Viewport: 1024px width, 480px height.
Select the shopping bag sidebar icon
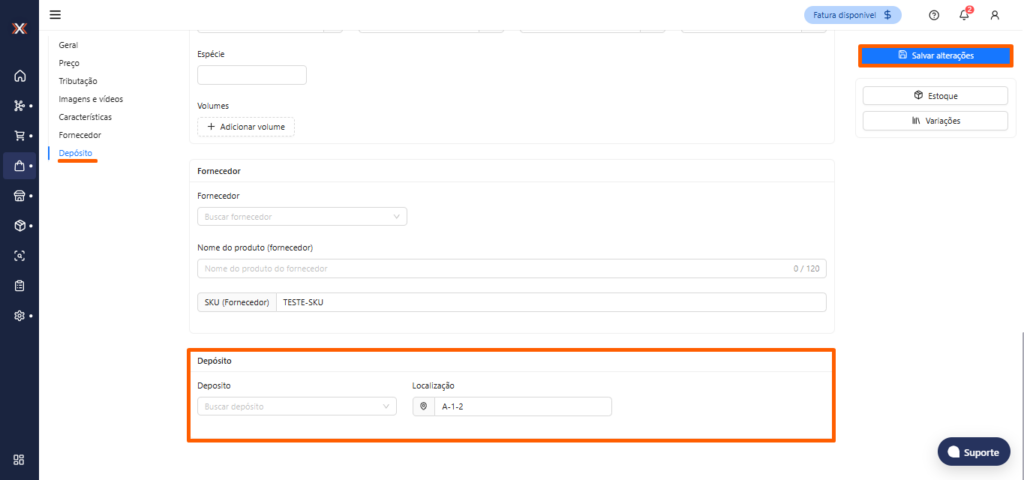[x=19, y=166]
